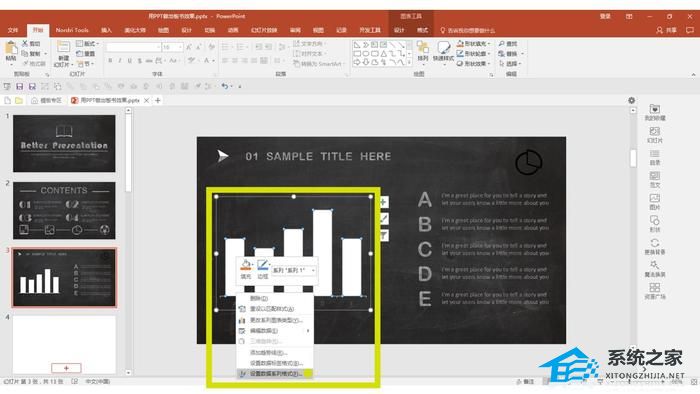Screen dimensions: 700x394
Task: Select the CONTENTS slide thumbnail
Action: pos(64,210)
